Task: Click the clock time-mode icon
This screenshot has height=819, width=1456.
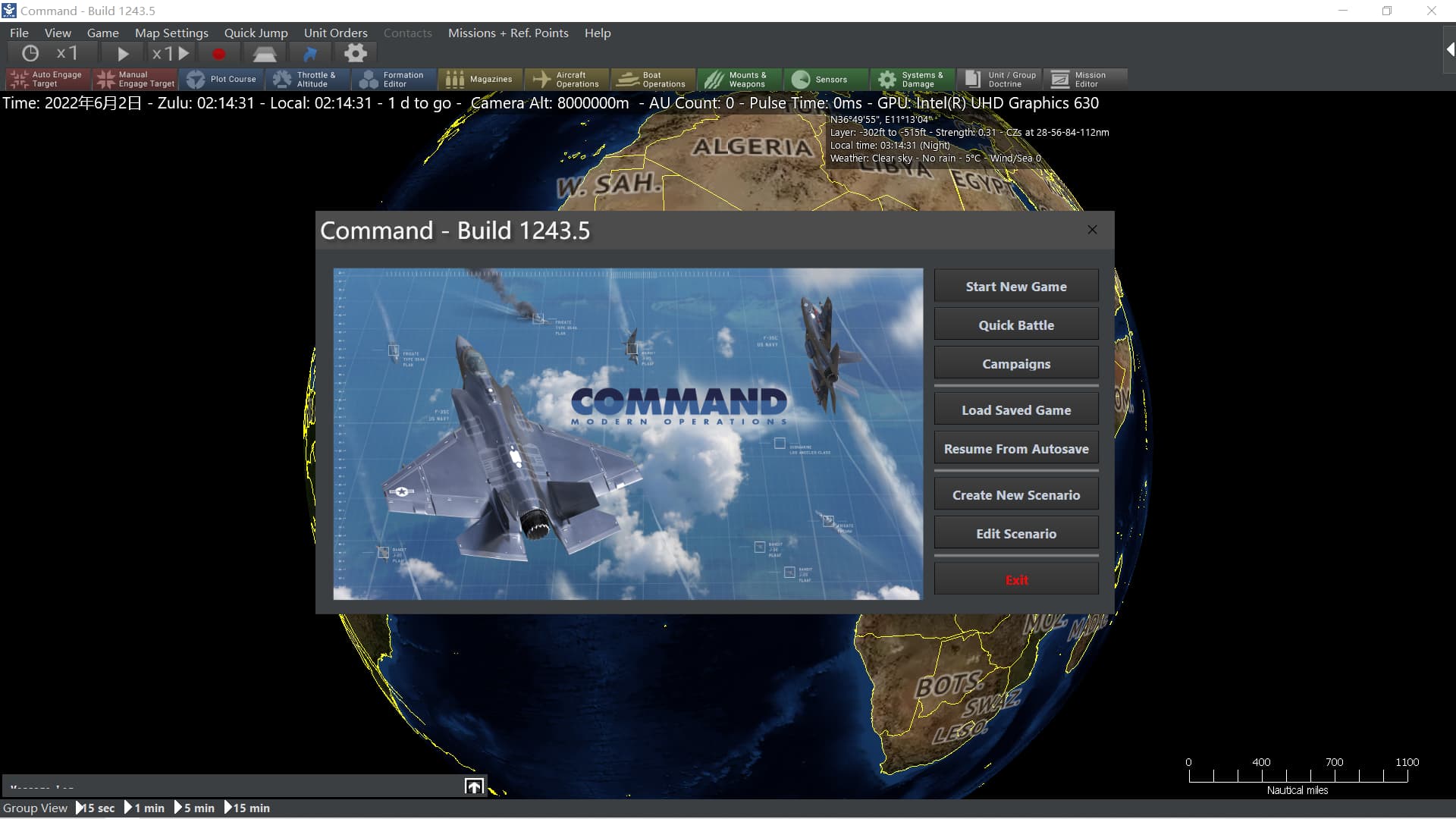Action: pyautogui.click(x=30, y=53)
